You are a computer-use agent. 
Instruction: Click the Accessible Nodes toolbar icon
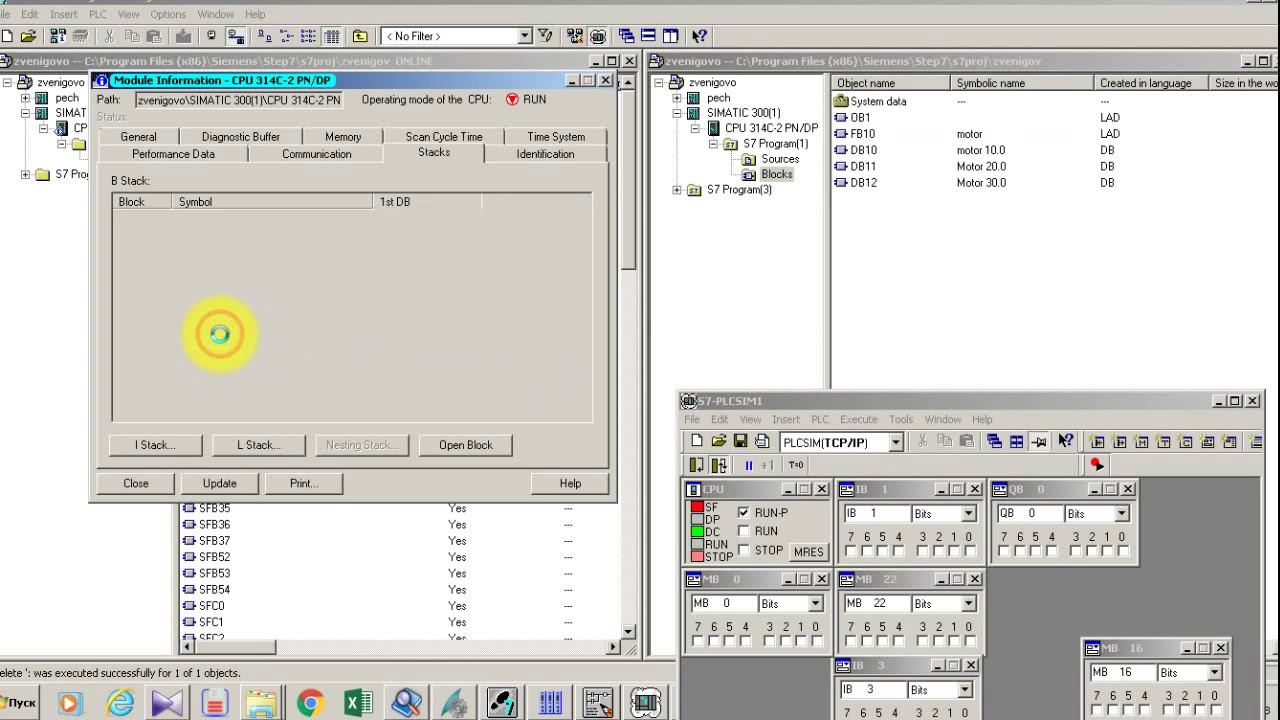(x=58, y=36)
